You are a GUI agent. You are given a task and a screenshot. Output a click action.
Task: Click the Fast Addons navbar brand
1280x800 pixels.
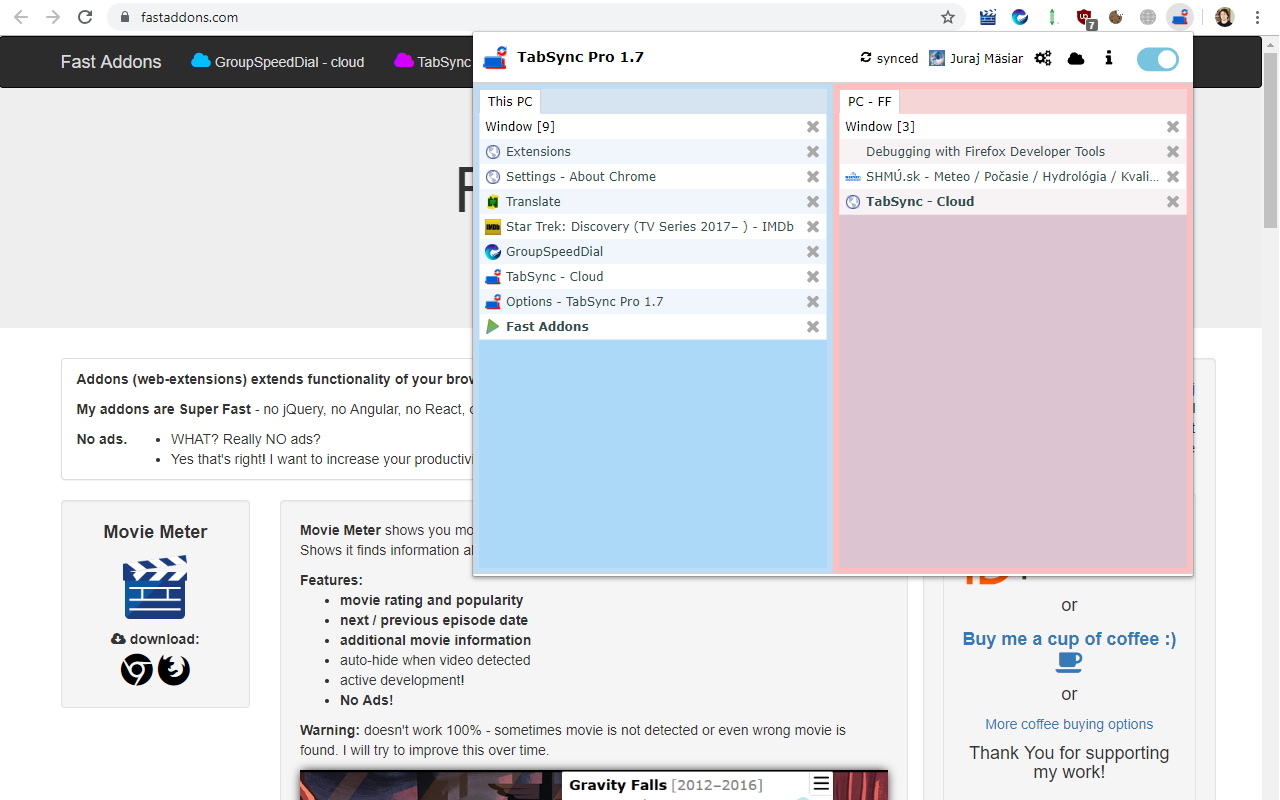point(111,62)
